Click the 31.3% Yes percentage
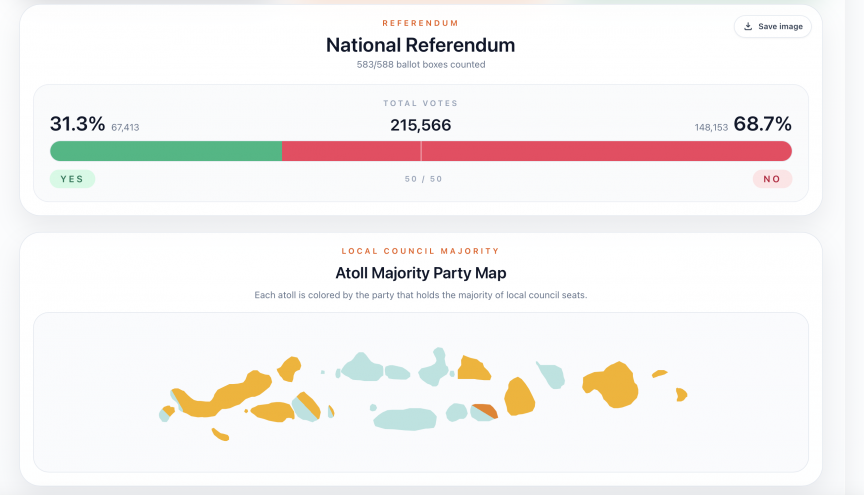This screenshot has height=495, width=864. 77,124
